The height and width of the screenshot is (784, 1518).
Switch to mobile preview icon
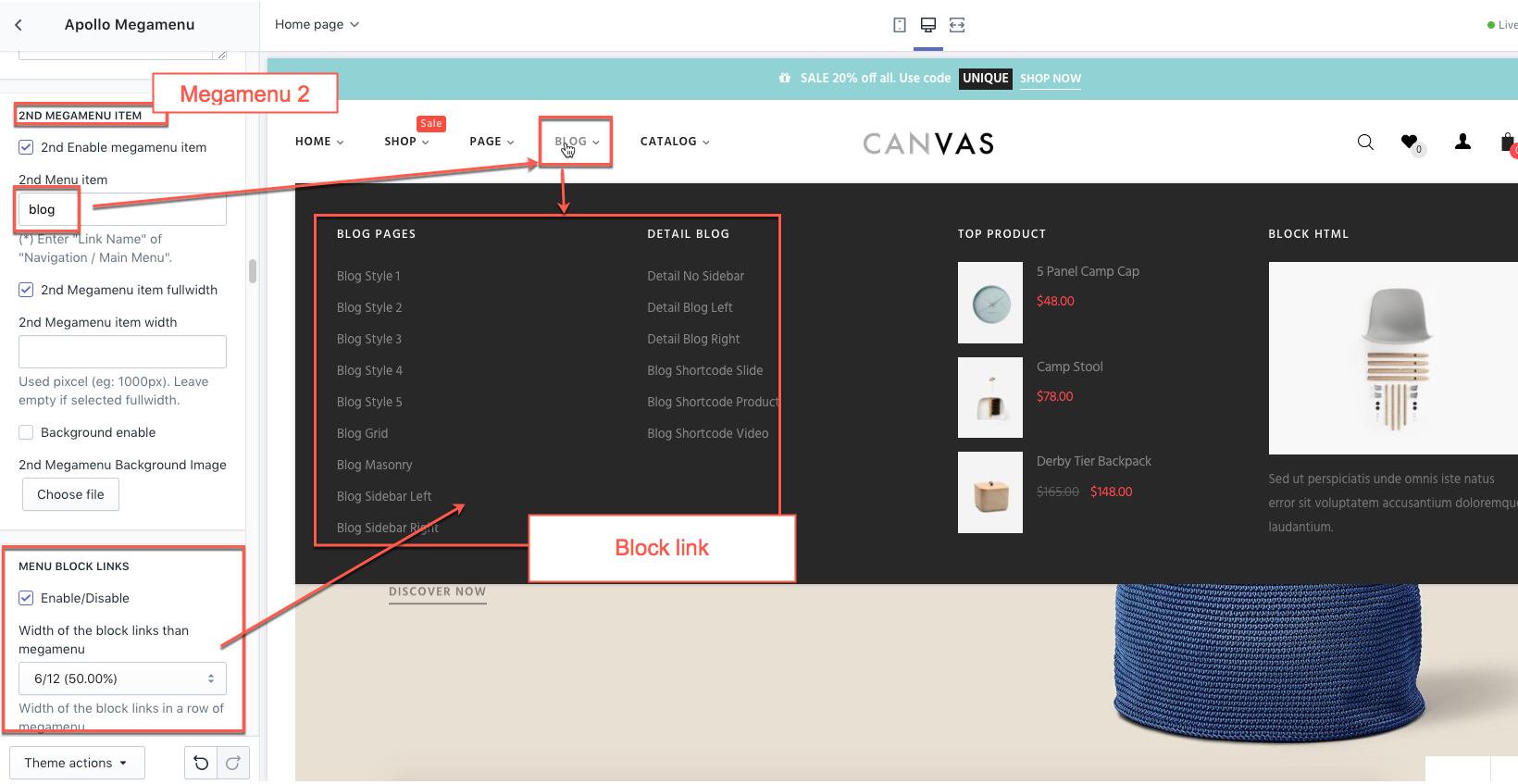[899, 25]
